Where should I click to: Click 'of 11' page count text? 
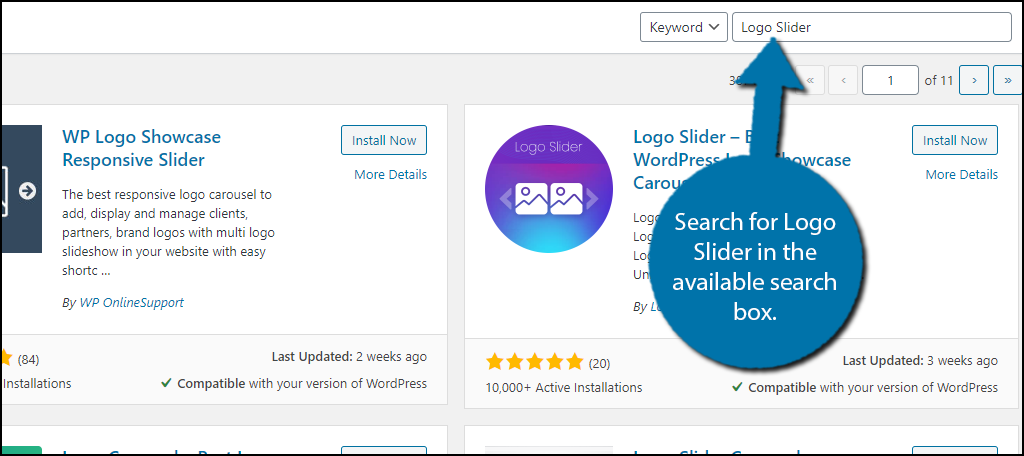pyautogui.click(x=939, y=81)
